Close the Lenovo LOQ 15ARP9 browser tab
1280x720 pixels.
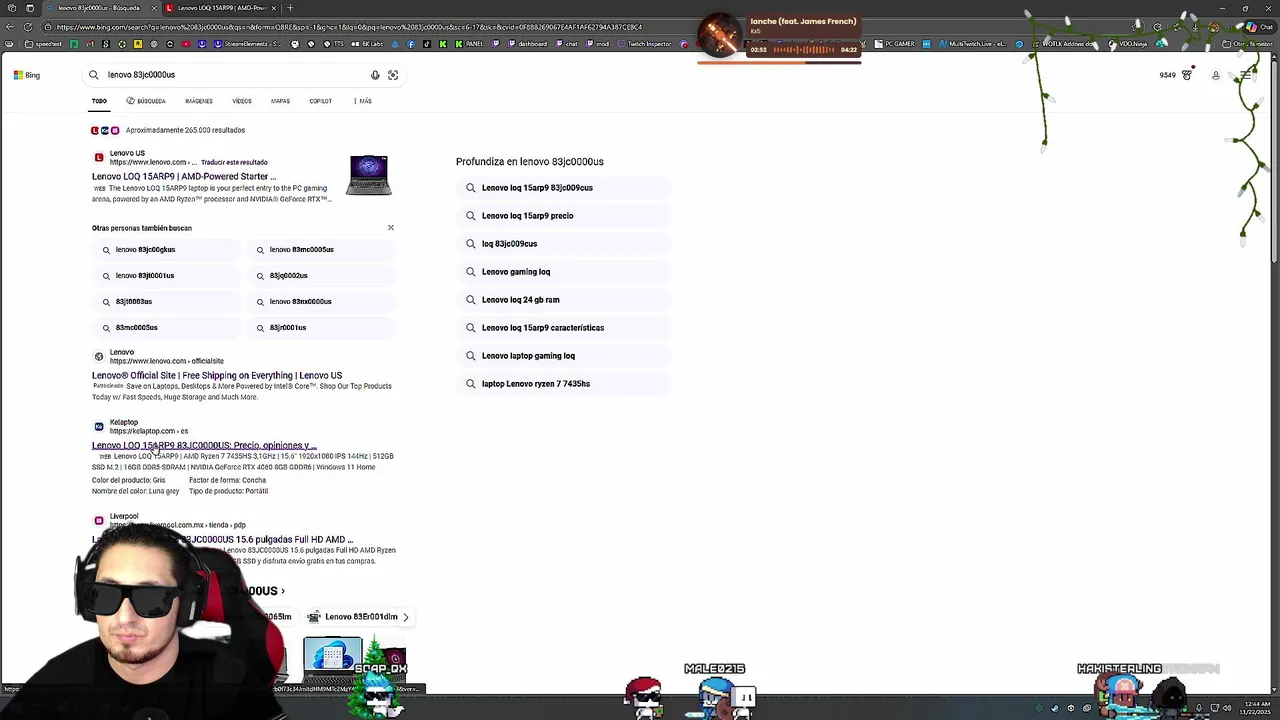[274, 8]
